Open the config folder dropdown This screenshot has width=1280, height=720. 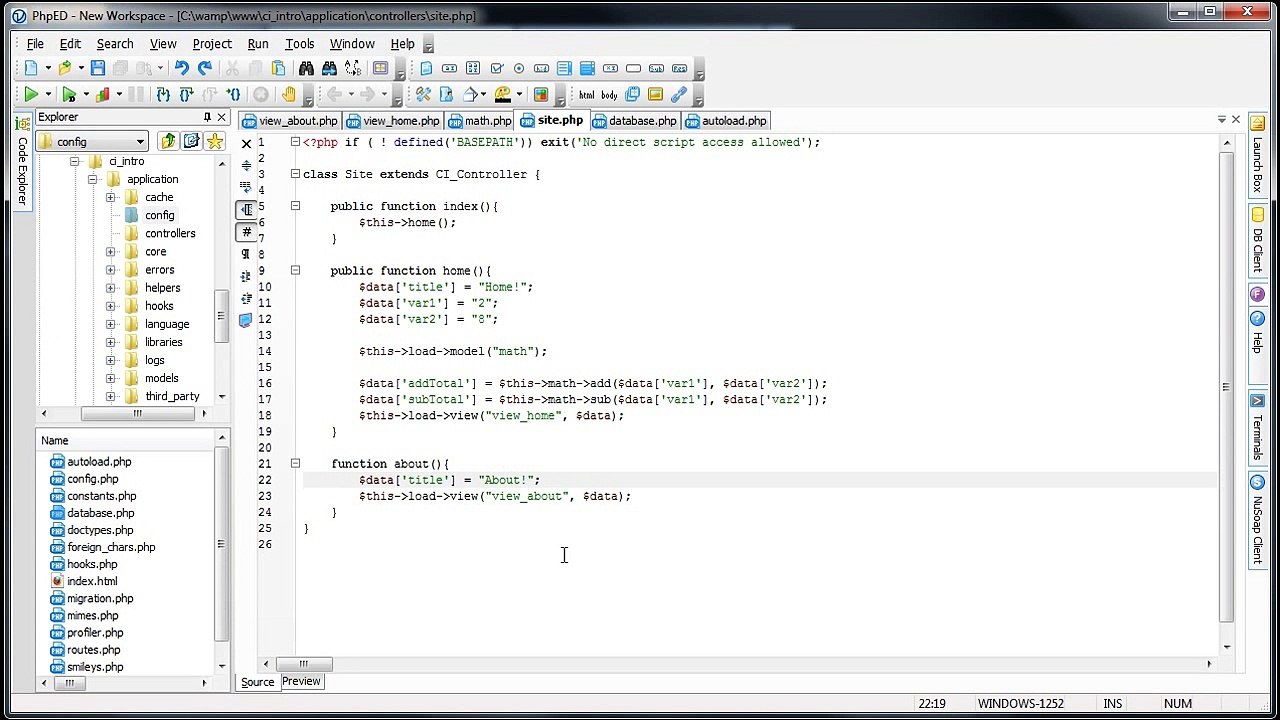point(140,141)
